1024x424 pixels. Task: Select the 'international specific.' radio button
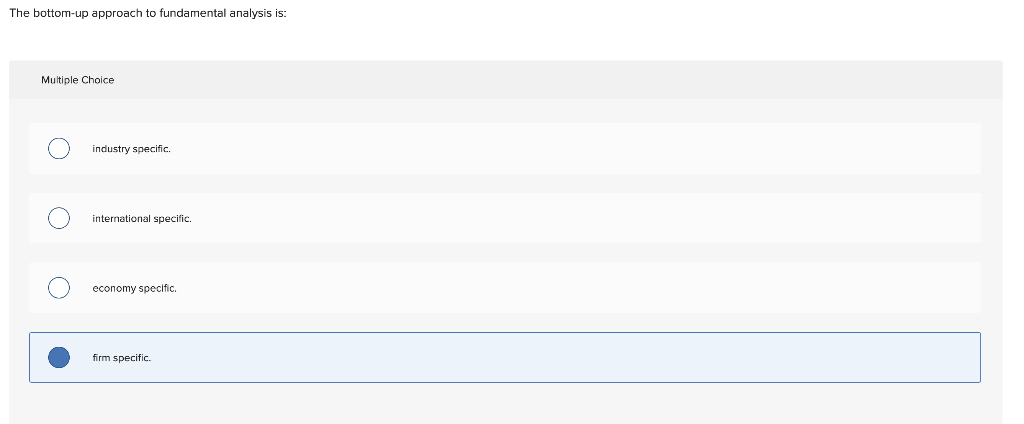[x=59, y=218]
